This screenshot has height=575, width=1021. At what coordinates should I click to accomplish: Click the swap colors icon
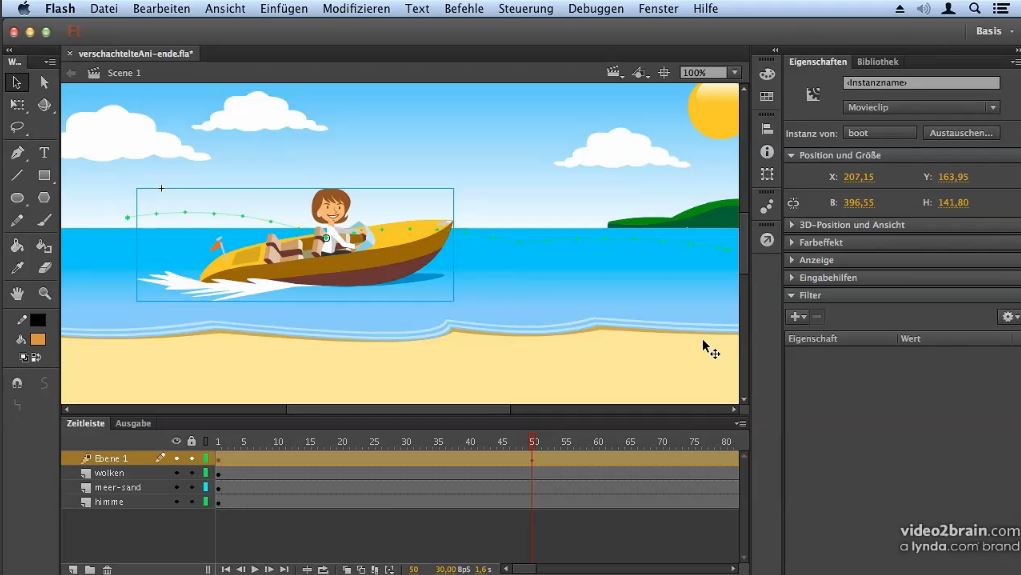36,358
